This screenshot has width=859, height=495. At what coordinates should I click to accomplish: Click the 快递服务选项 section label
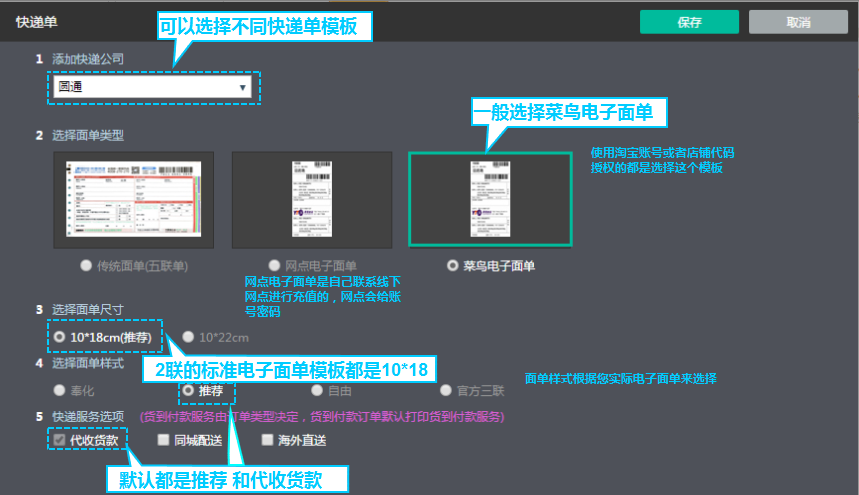88,417
